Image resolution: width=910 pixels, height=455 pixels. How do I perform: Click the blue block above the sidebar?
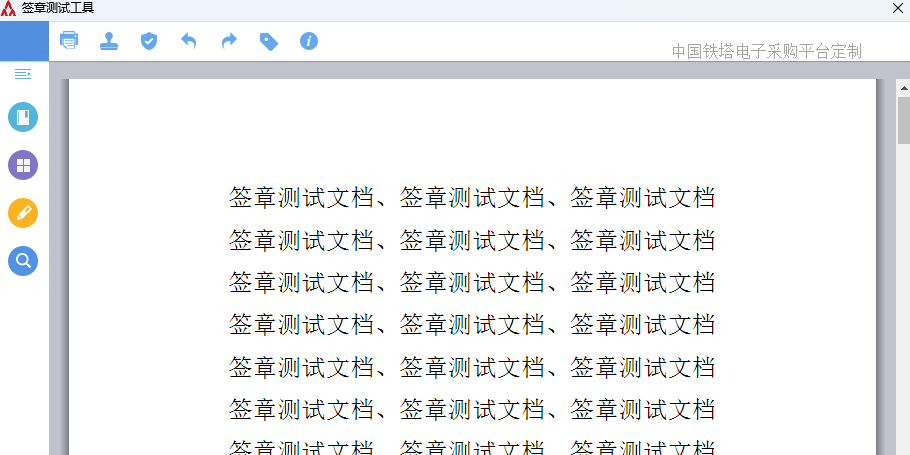tap(24, 41)
